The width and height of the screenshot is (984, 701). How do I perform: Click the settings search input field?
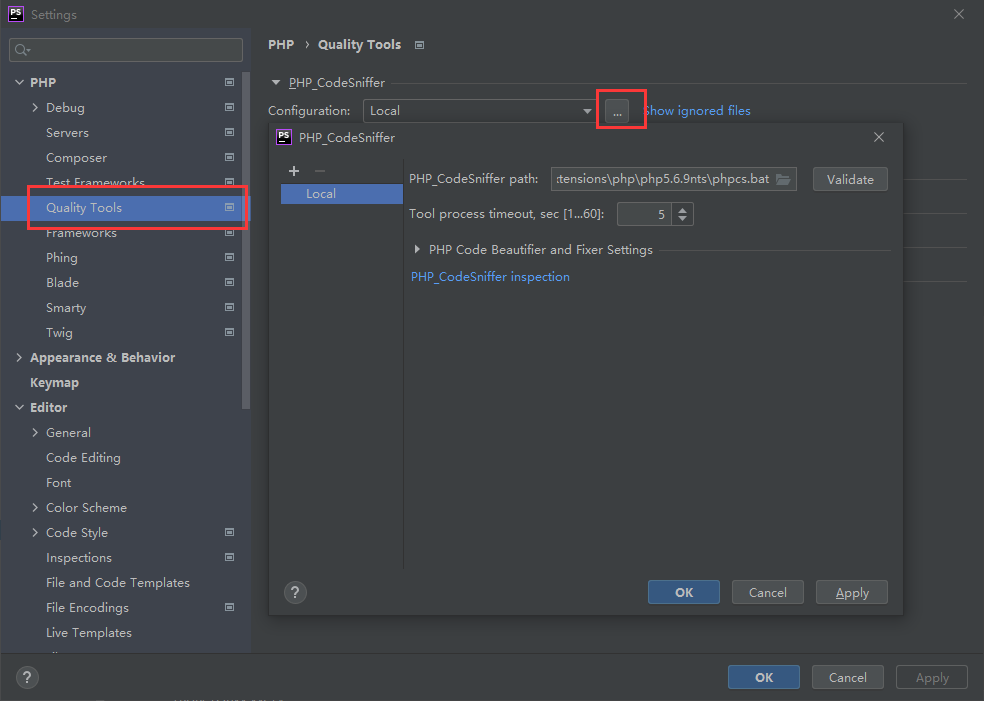point(126,50)
